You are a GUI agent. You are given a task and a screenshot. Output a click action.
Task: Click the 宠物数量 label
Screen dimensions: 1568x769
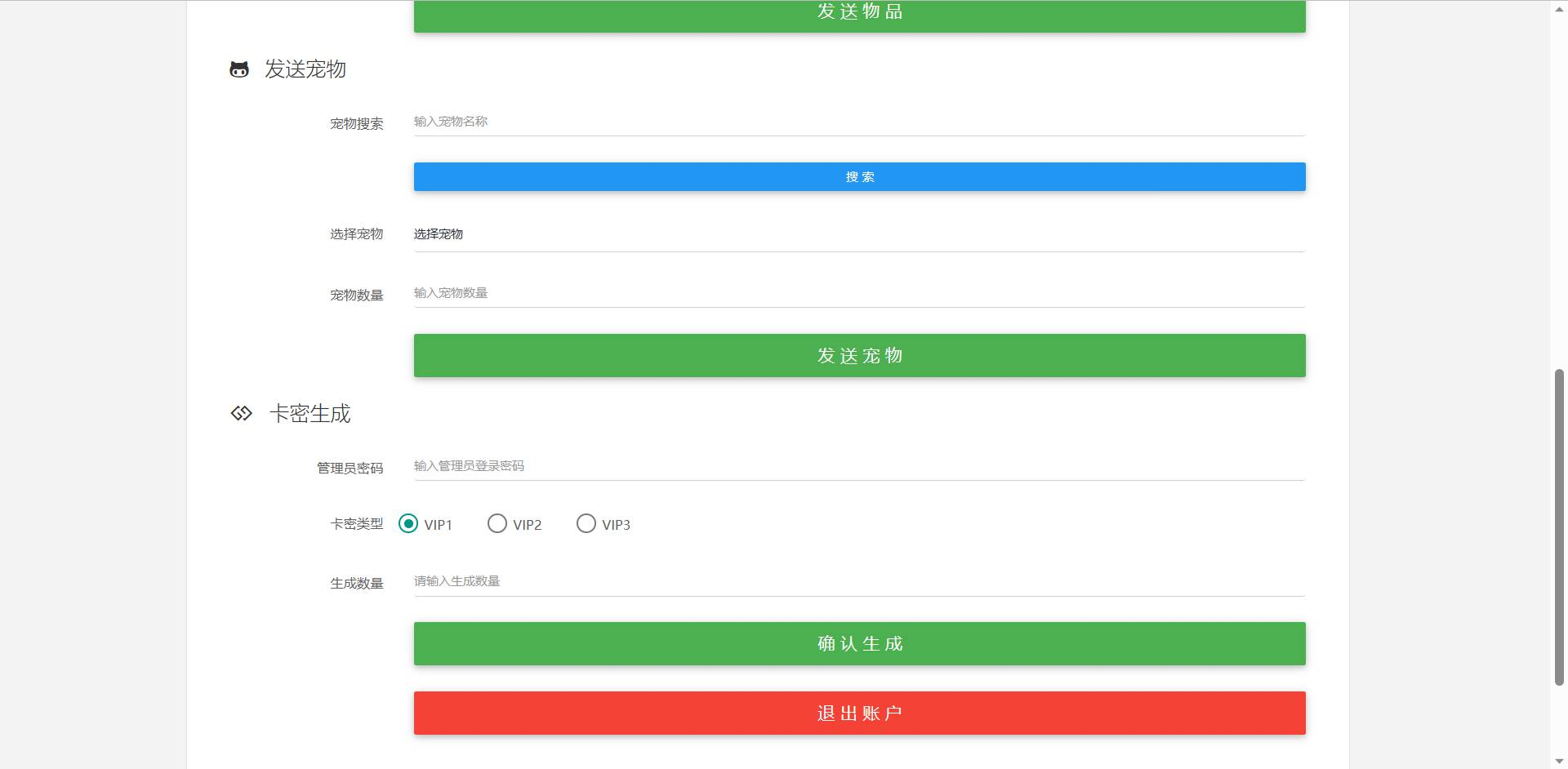tap(357, 296)
